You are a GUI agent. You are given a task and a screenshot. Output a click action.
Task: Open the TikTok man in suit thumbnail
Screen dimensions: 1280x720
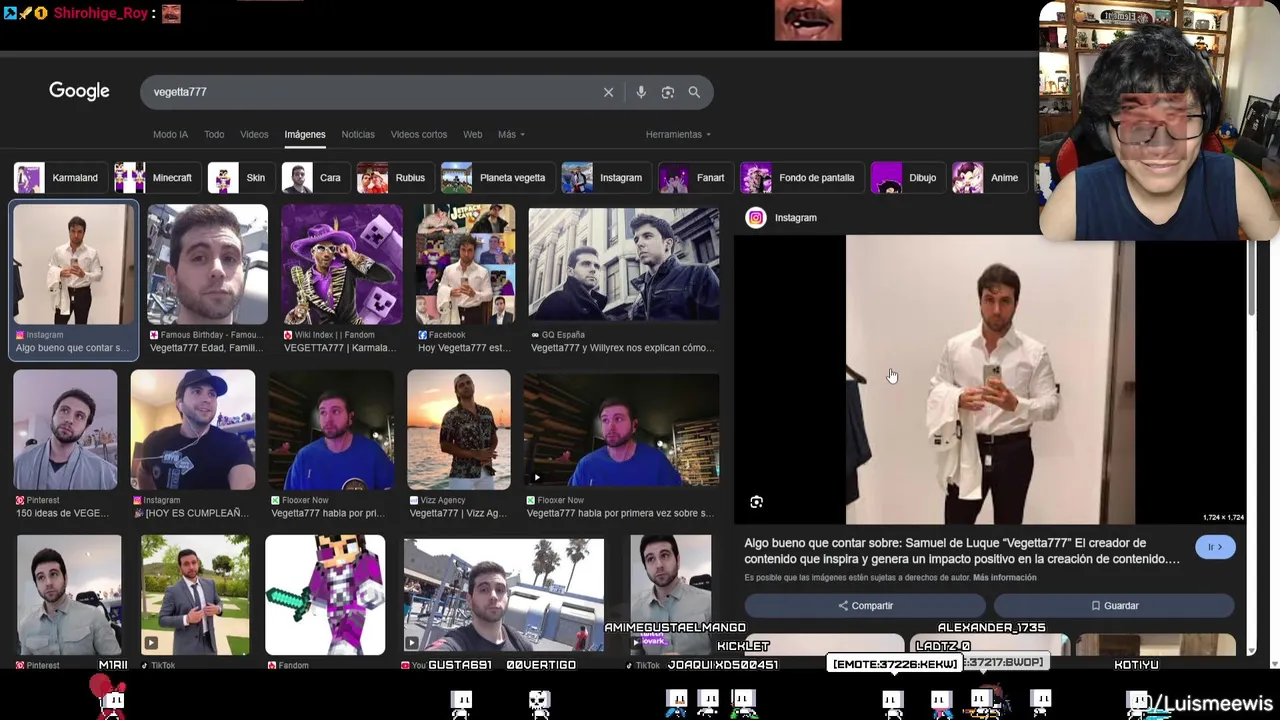point(195,595)
